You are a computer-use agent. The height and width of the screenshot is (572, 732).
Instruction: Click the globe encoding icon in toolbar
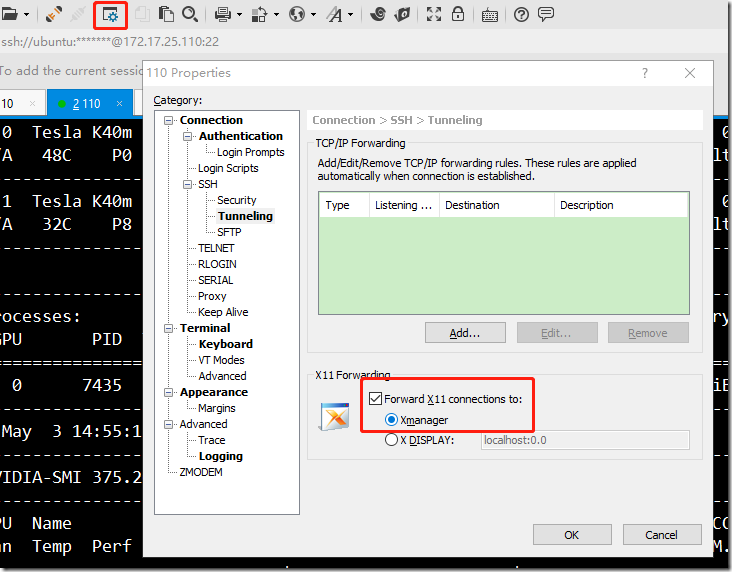(x=297, y=14)
